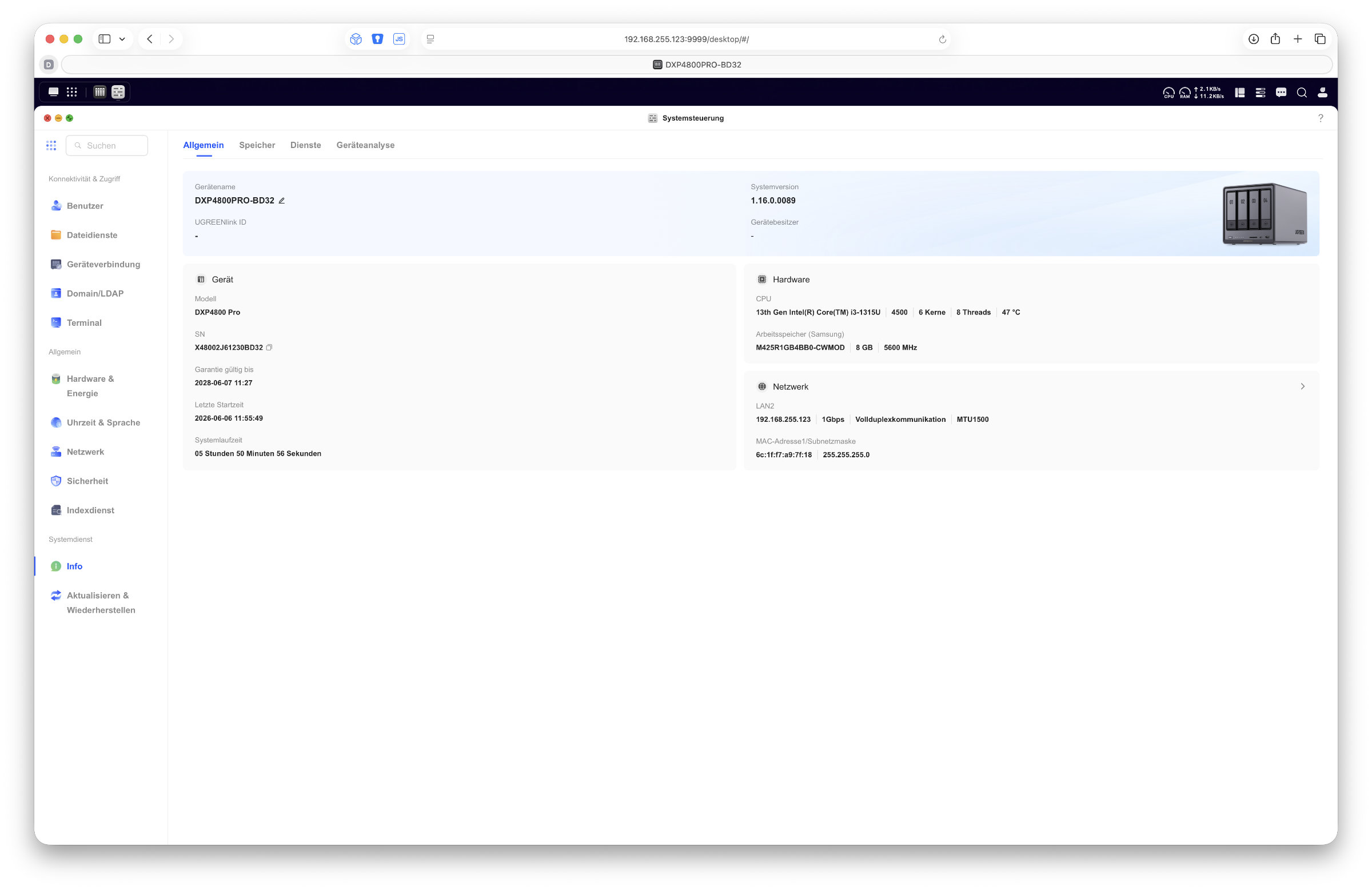
Task: Switch to the Geräteanalyse tab
Action: [365, 145]
